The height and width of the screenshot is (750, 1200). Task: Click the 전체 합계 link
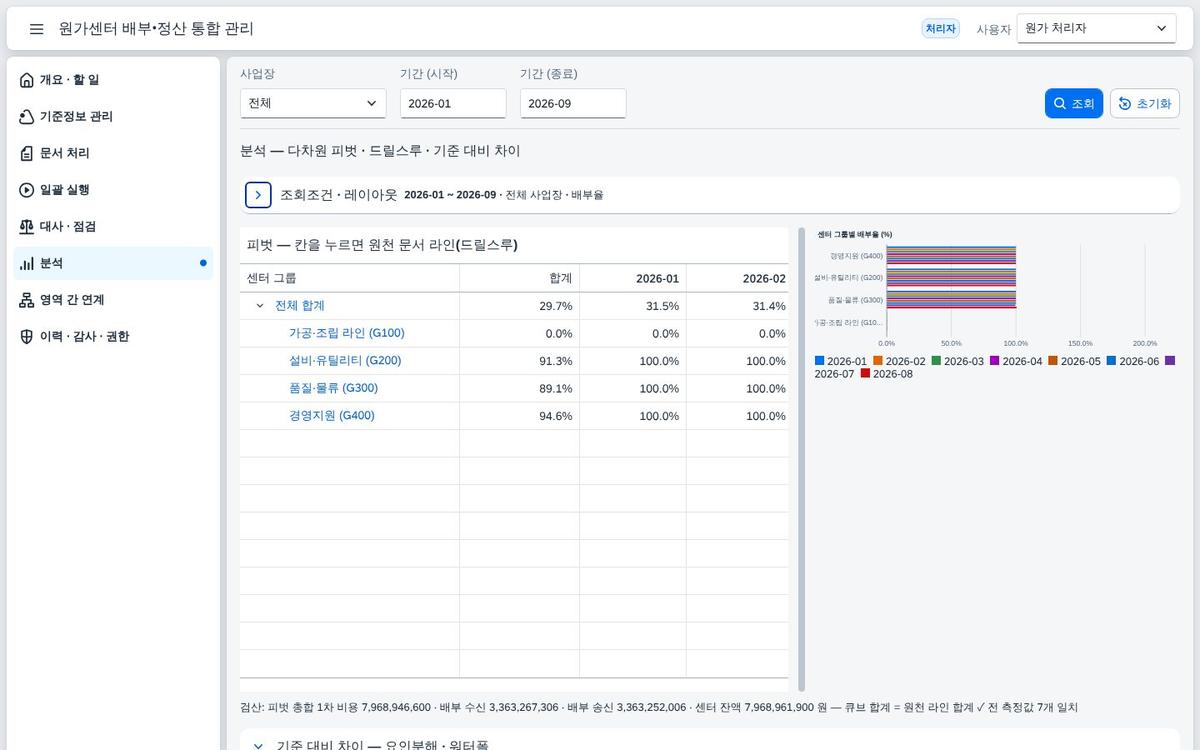pyautogui.click(x=300, y=306)
